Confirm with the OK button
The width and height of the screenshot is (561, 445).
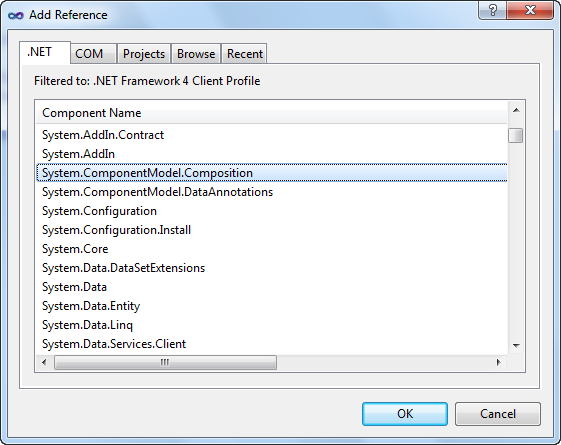[405, 414]
